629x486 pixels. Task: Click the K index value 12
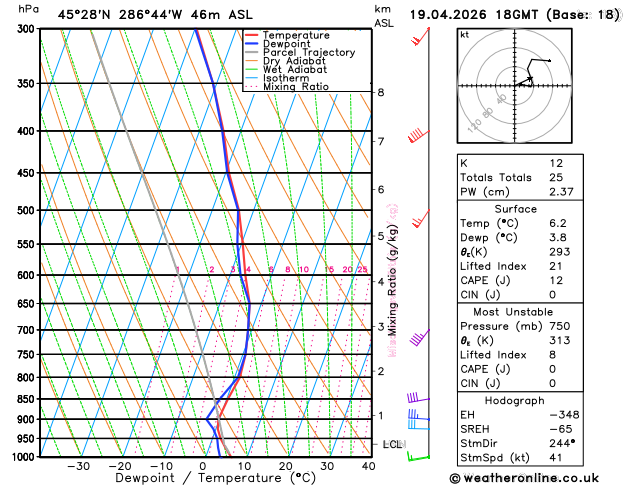click(x=556, y=163)
